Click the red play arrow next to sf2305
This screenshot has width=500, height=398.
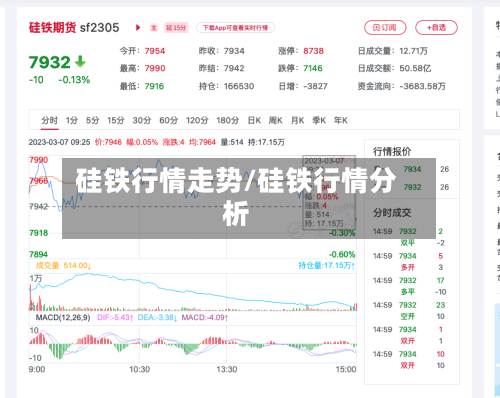click(x=138, y=28)
